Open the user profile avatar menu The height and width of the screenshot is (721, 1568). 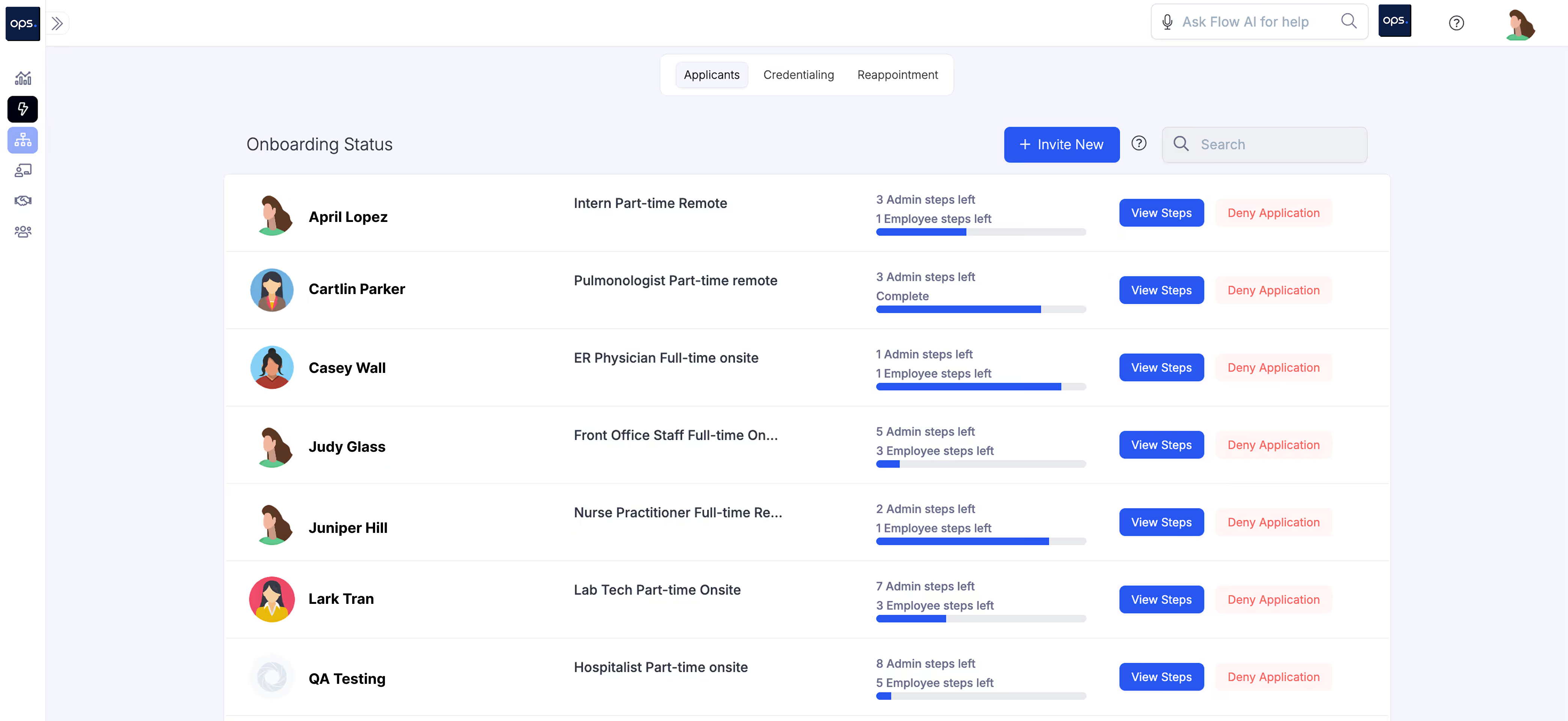1520,24
